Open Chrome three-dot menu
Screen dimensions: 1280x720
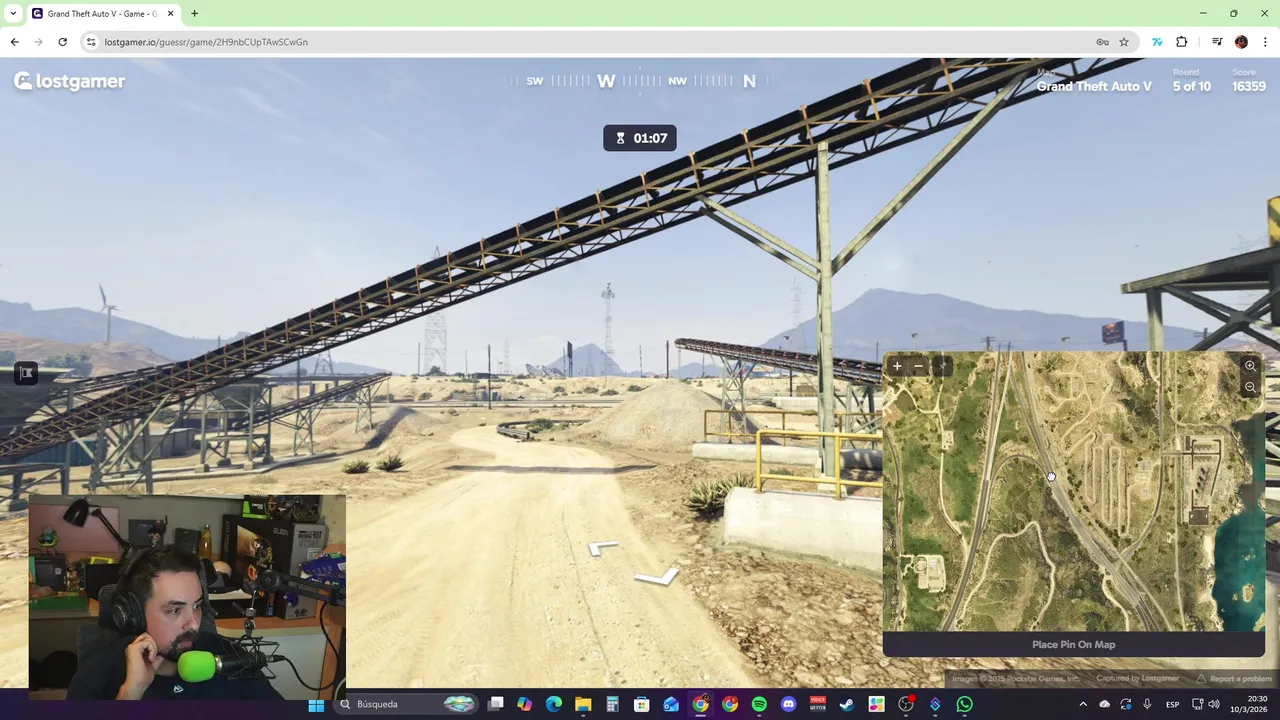coord(1265,42)
